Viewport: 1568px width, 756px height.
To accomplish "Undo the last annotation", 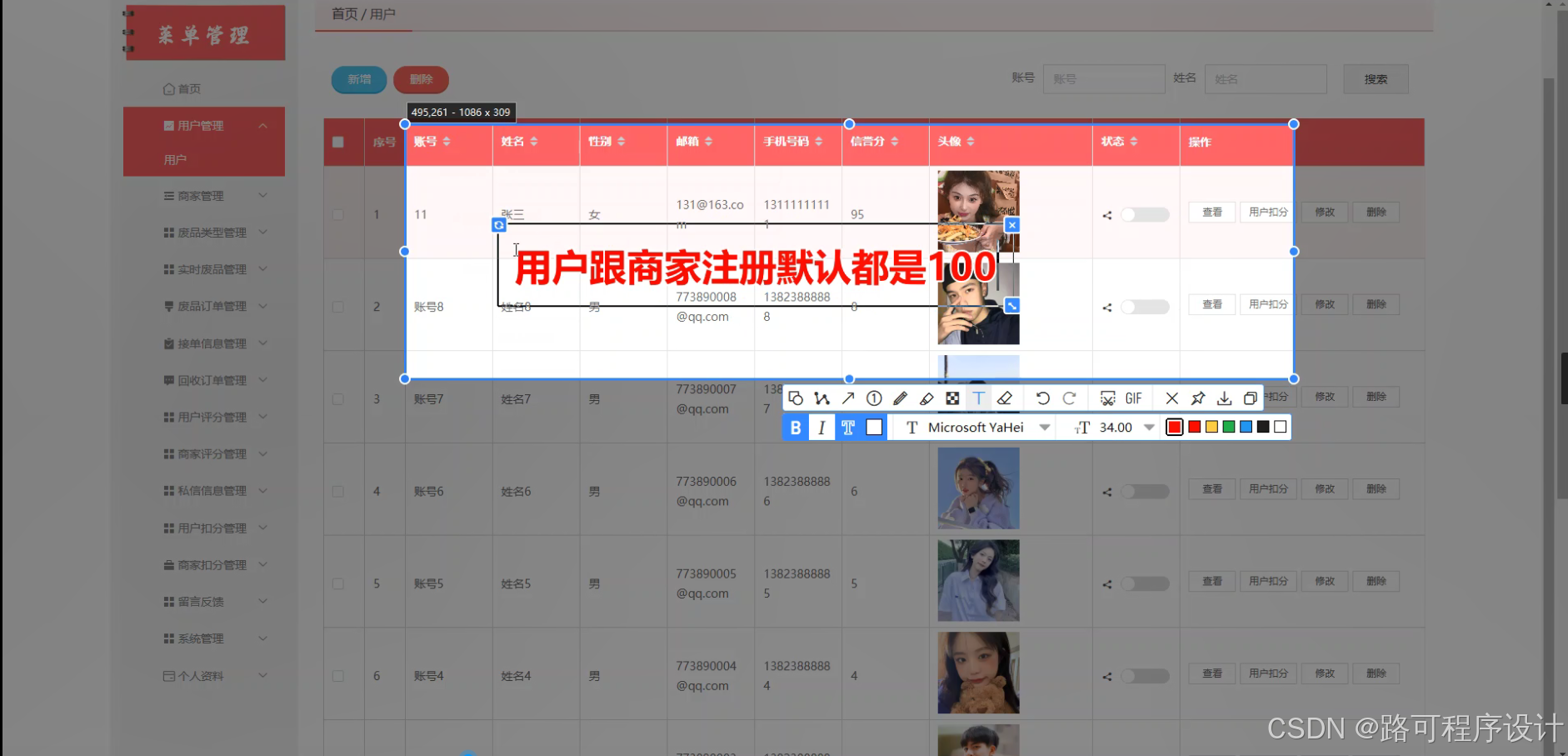I will tap(1042, 398).
